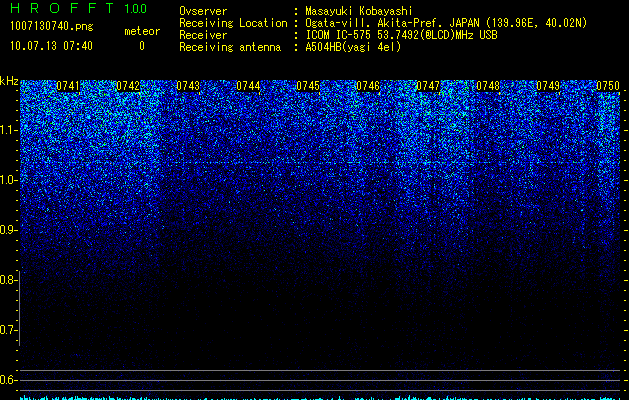Click the 0741 time marker
The height and width of the screenshot is (400, 629).
click(68, 86)
